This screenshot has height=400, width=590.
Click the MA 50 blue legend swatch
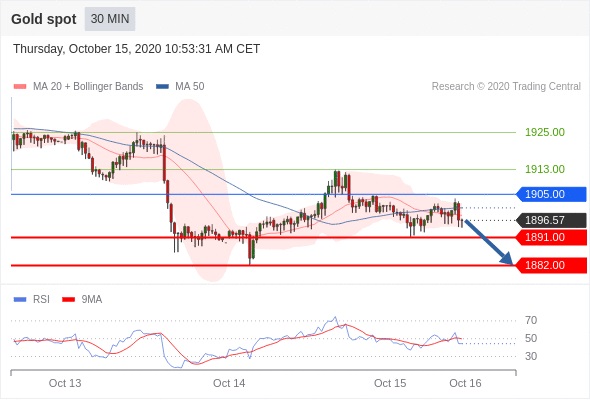(x=162, y=87)
